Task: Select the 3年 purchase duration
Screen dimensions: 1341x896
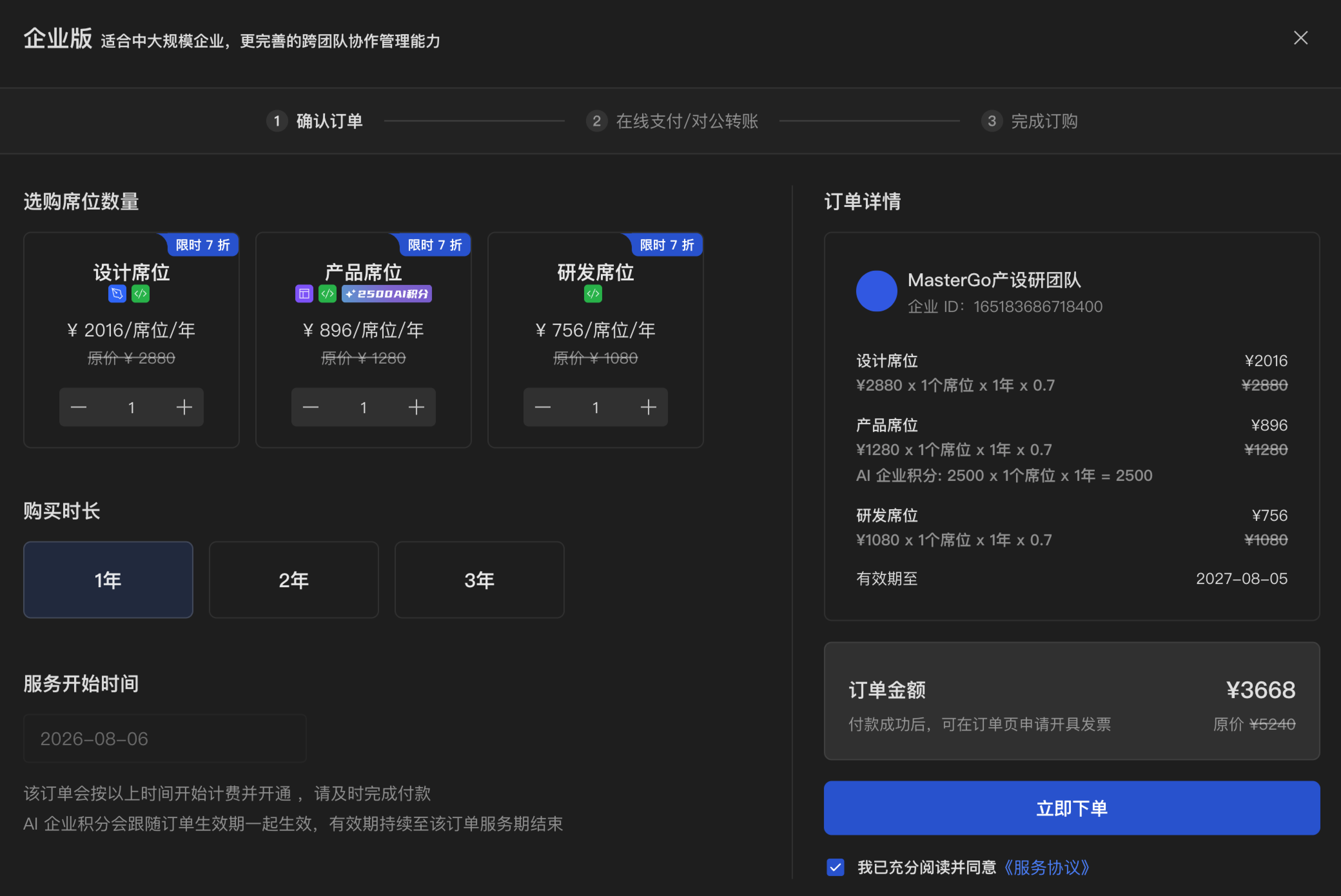Action: coord(479,579)
